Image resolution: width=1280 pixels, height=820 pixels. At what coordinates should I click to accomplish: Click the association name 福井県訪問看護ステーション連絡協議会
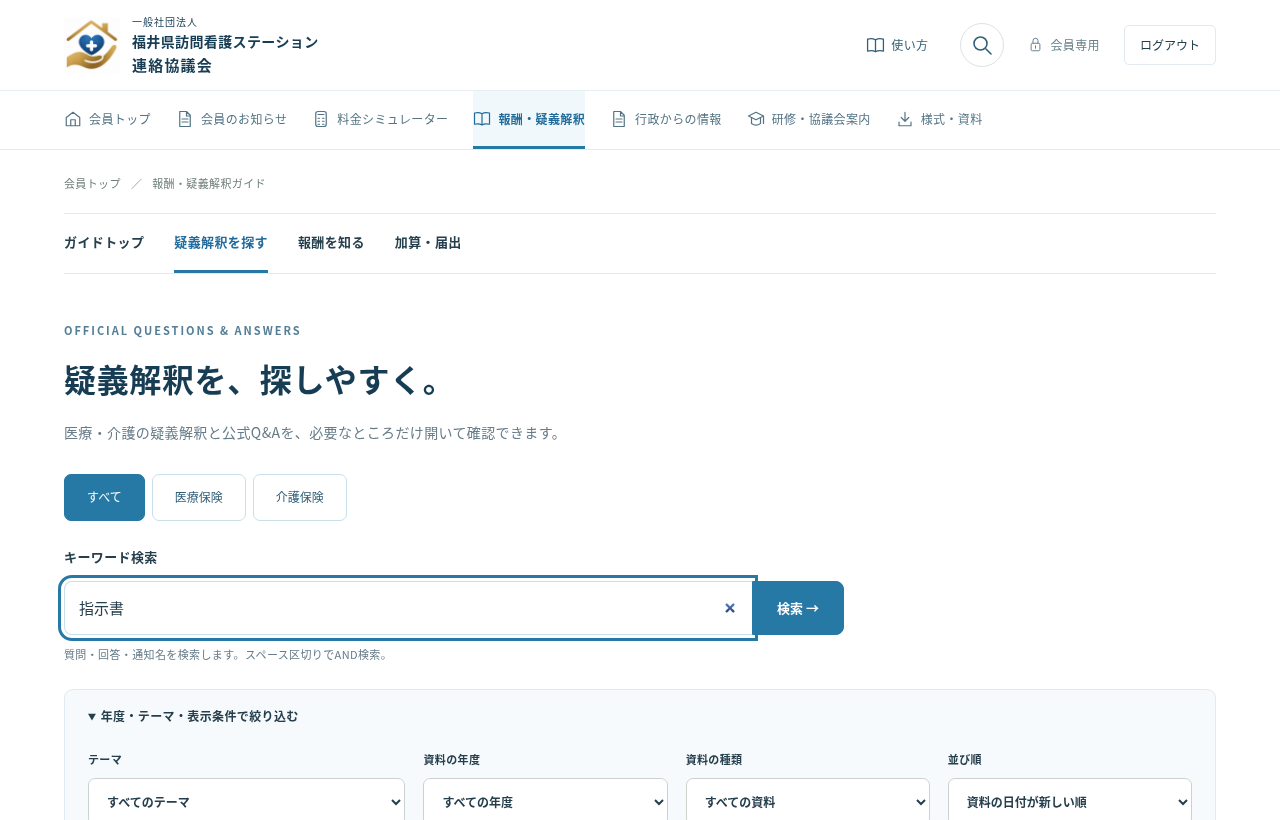click(x=225, y=54)
